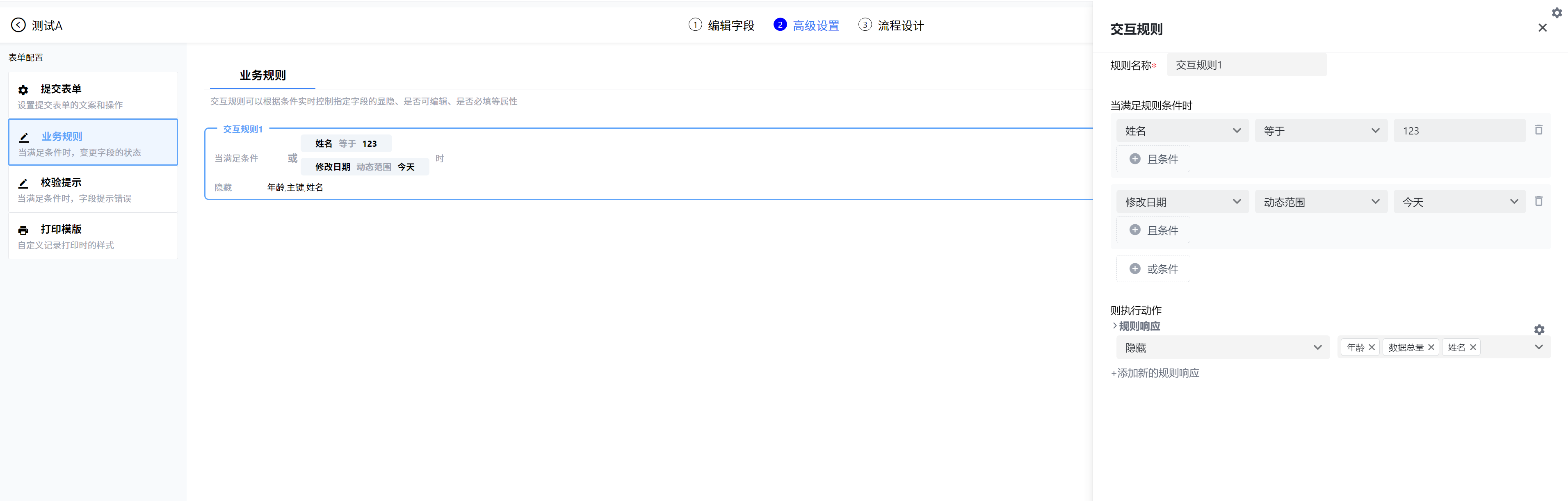The height and width of the screenshot is (501, 1568).
Task: Click the 或条件 button
Action: point(1153,269)
